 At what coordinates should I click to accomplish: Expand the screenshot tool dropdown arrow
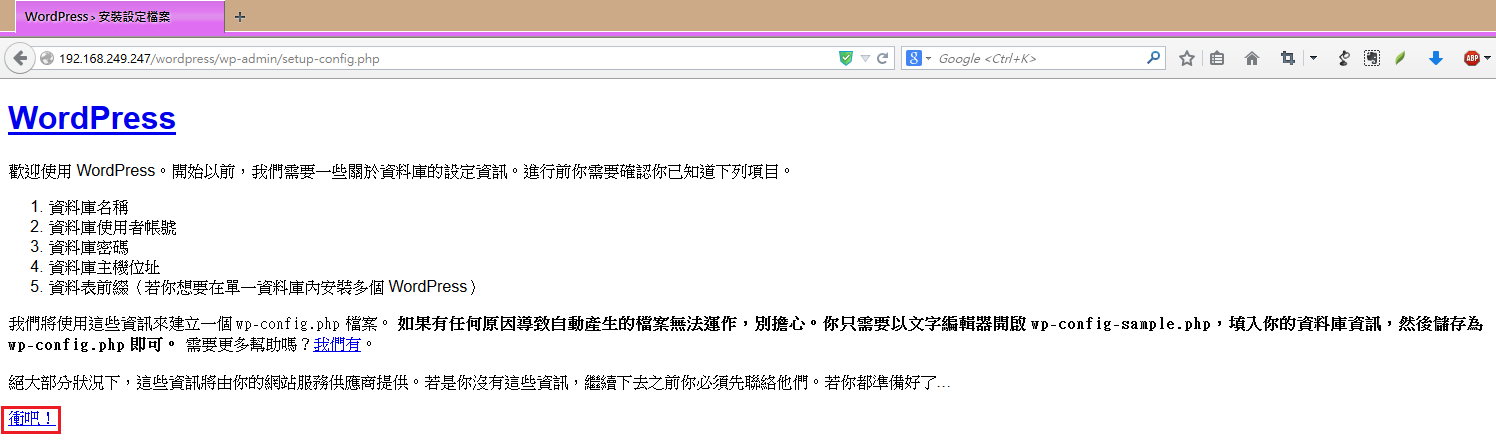pos(1313,59)
